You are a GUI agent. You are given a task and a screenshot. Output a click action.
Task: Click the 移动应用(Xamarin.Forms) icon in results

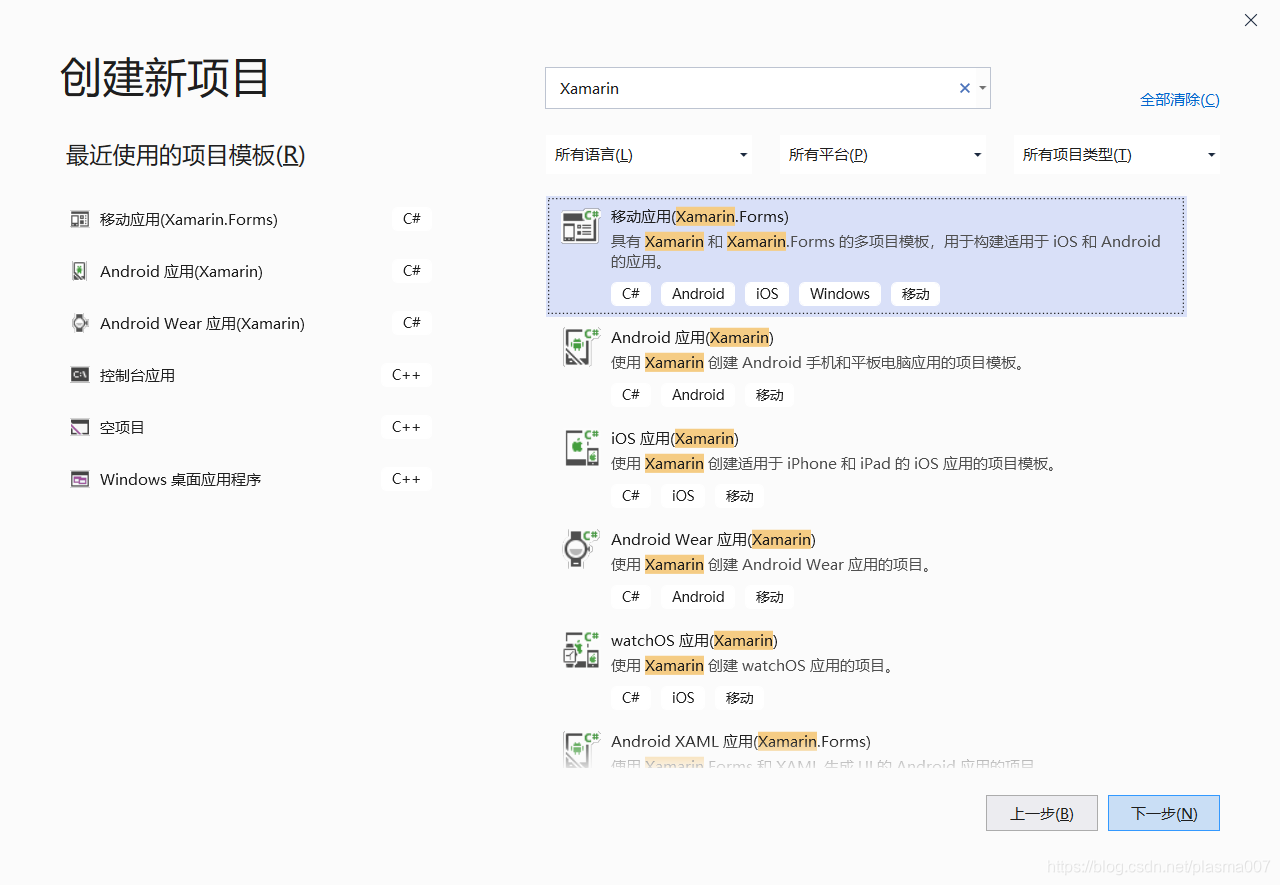tap(581, 227)
